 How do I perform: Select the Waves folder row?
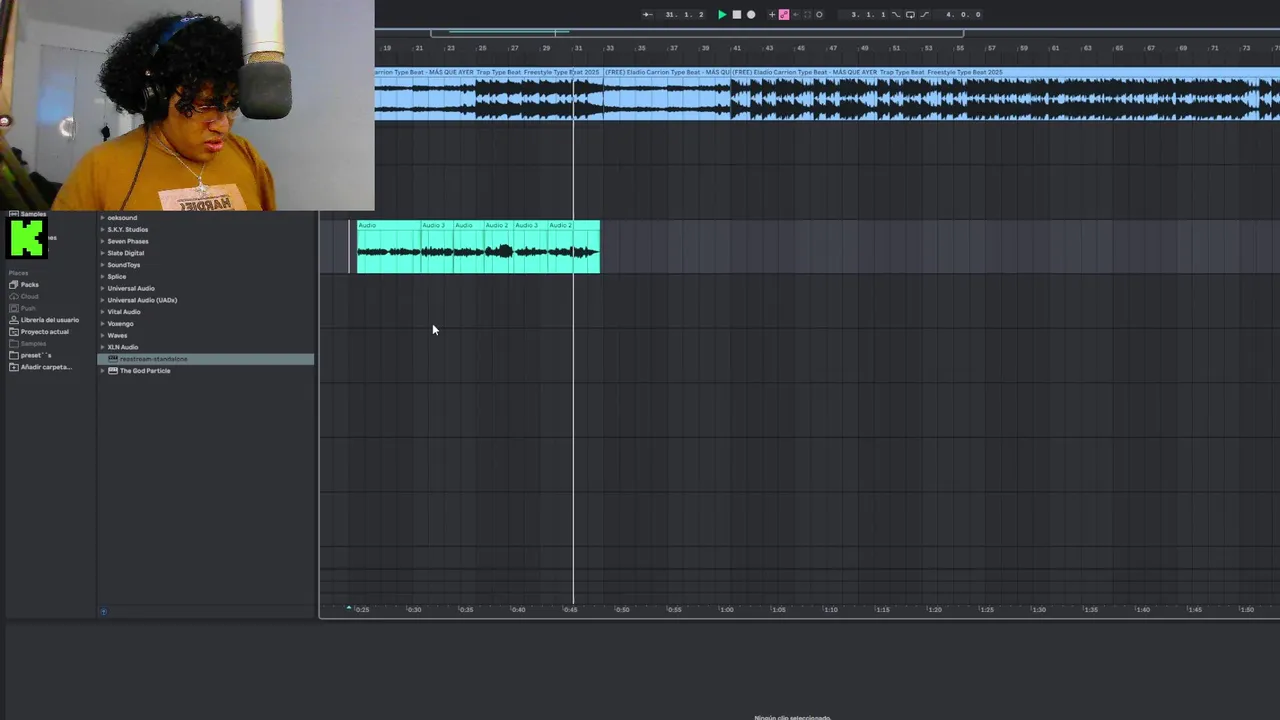206,335
